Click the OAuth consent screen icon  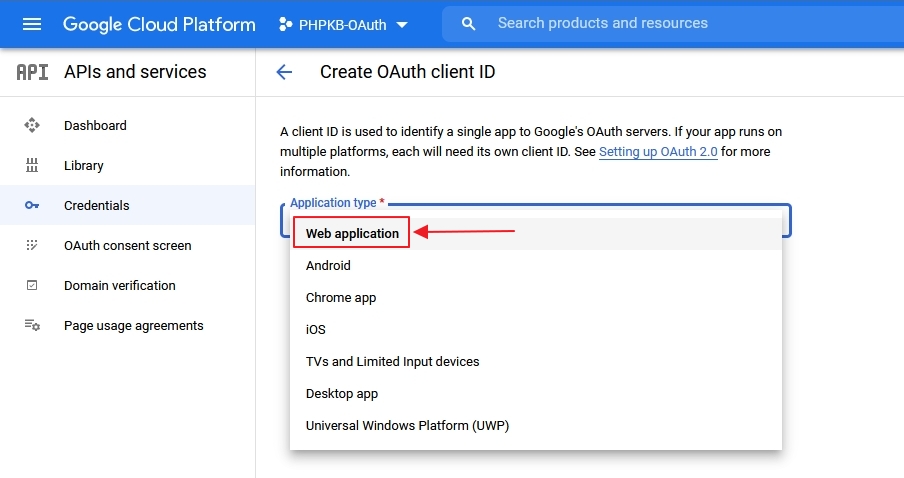click(x=32, y=245)
